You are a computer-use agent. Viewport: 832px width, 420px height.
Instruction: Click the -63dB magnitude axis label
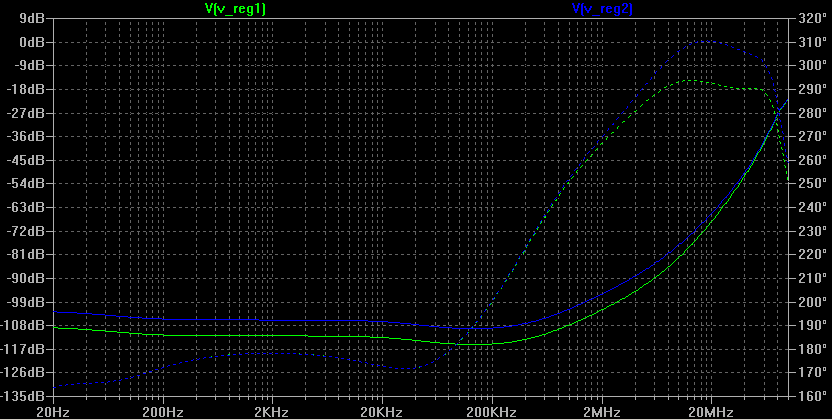pyautogui.click(x=25, y=207)
